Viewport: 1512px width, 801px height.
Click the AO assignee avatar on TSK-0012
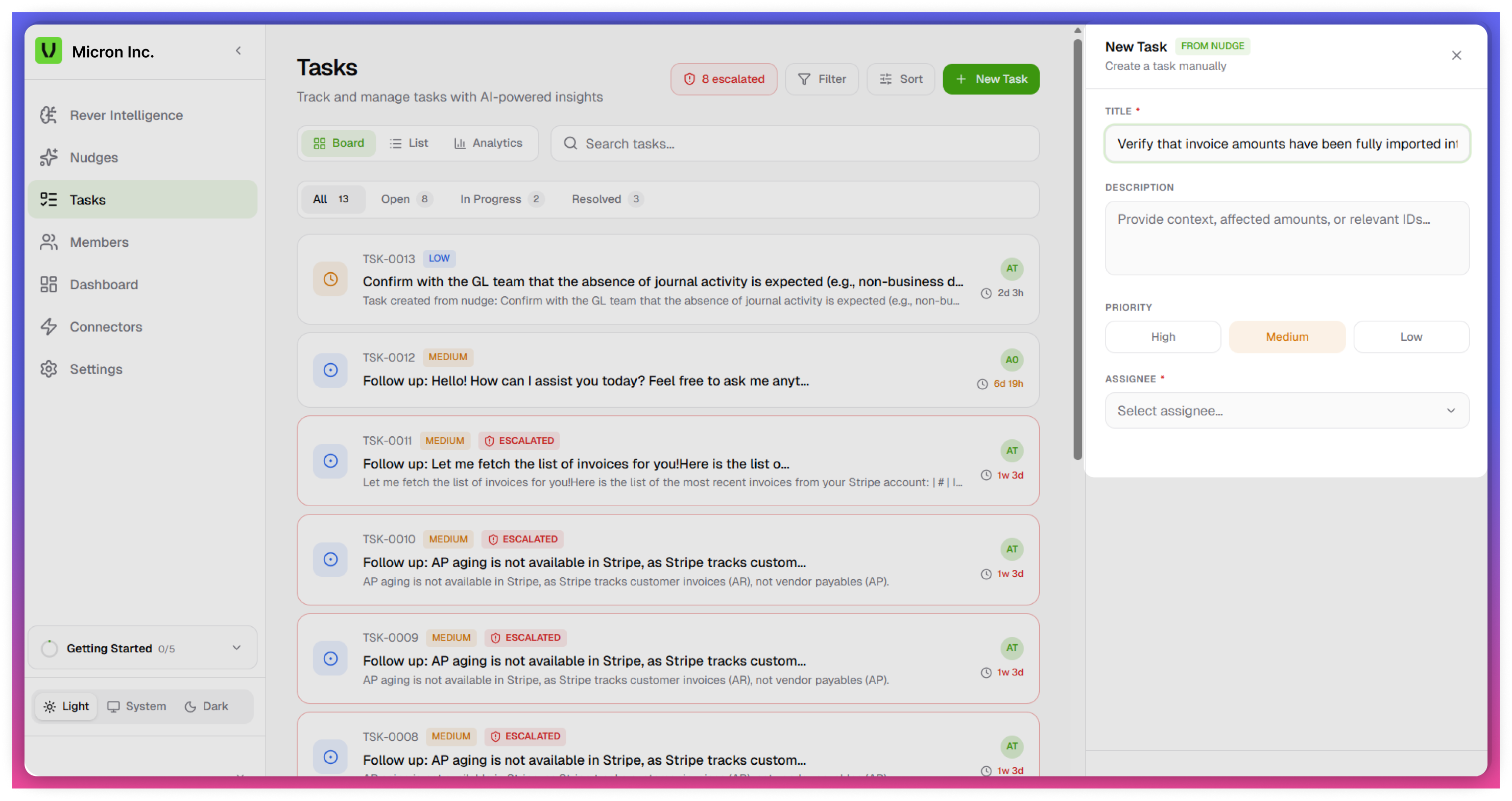[1012, 360]
